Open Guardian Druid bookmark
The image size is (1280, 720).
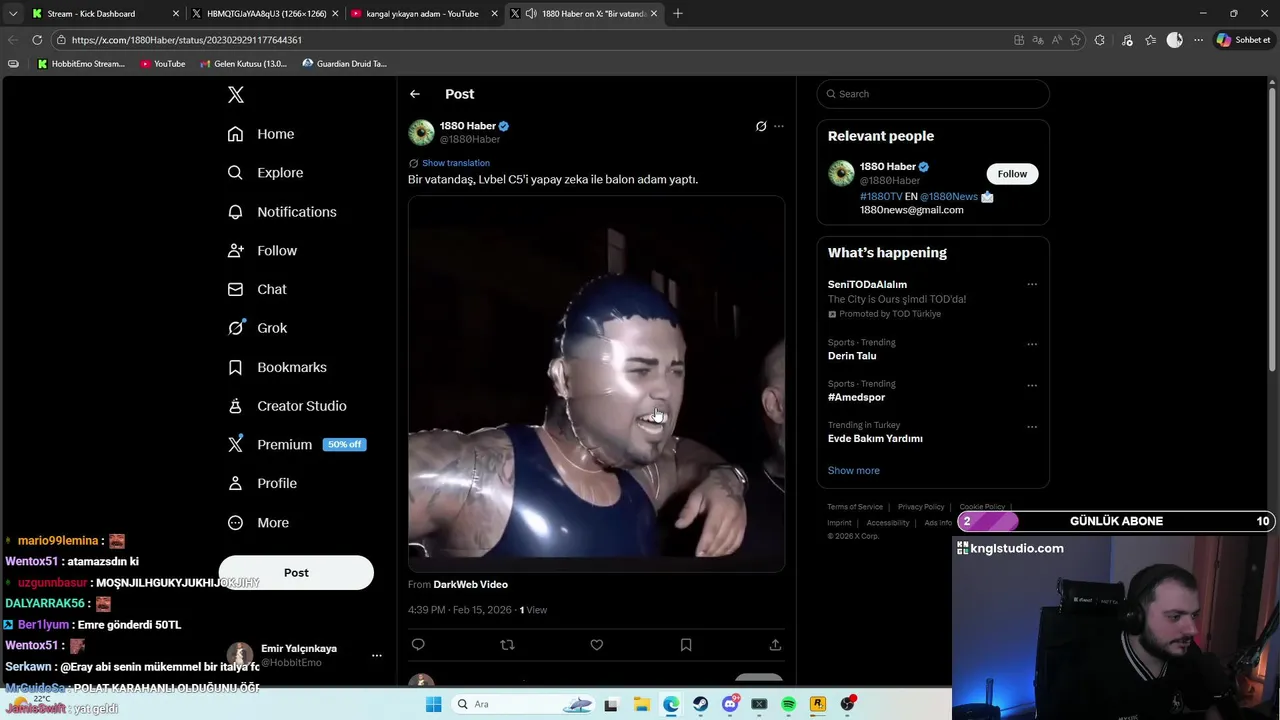[x=345, y=64]
